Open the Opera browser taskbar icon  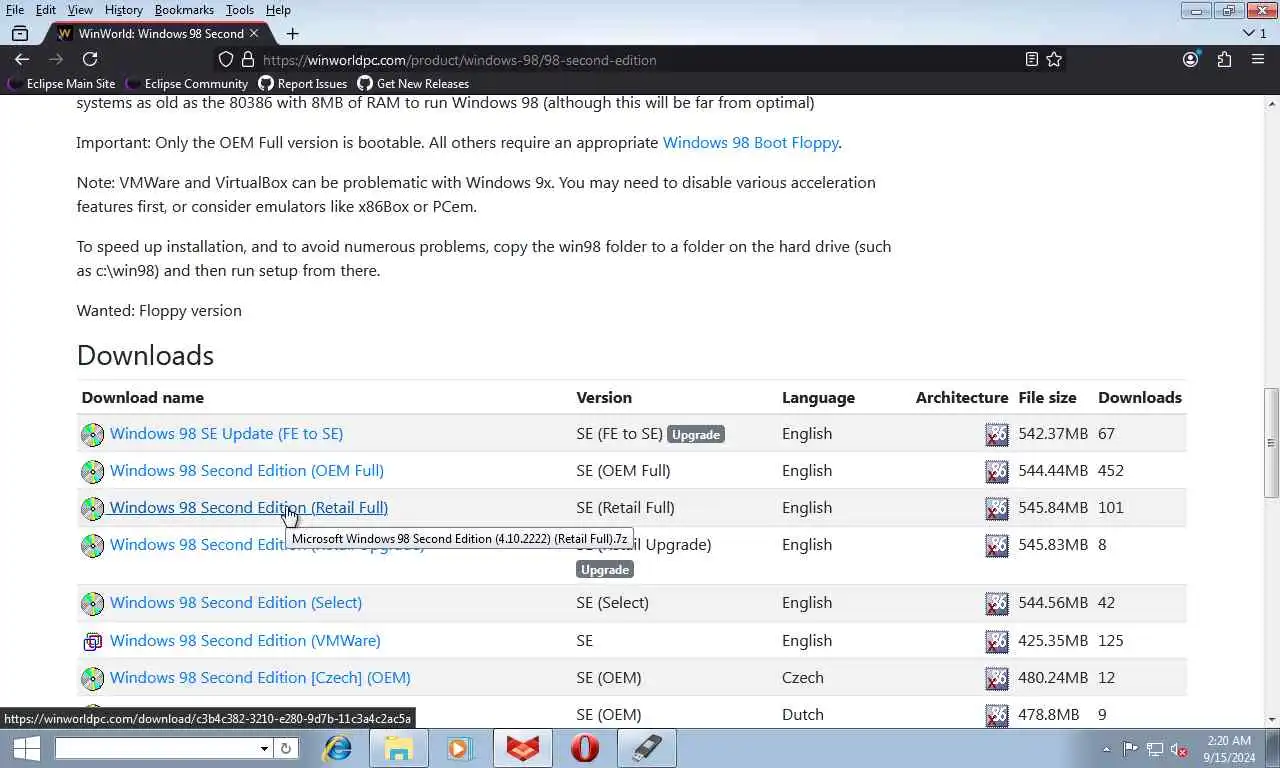[x=584, y=748]
